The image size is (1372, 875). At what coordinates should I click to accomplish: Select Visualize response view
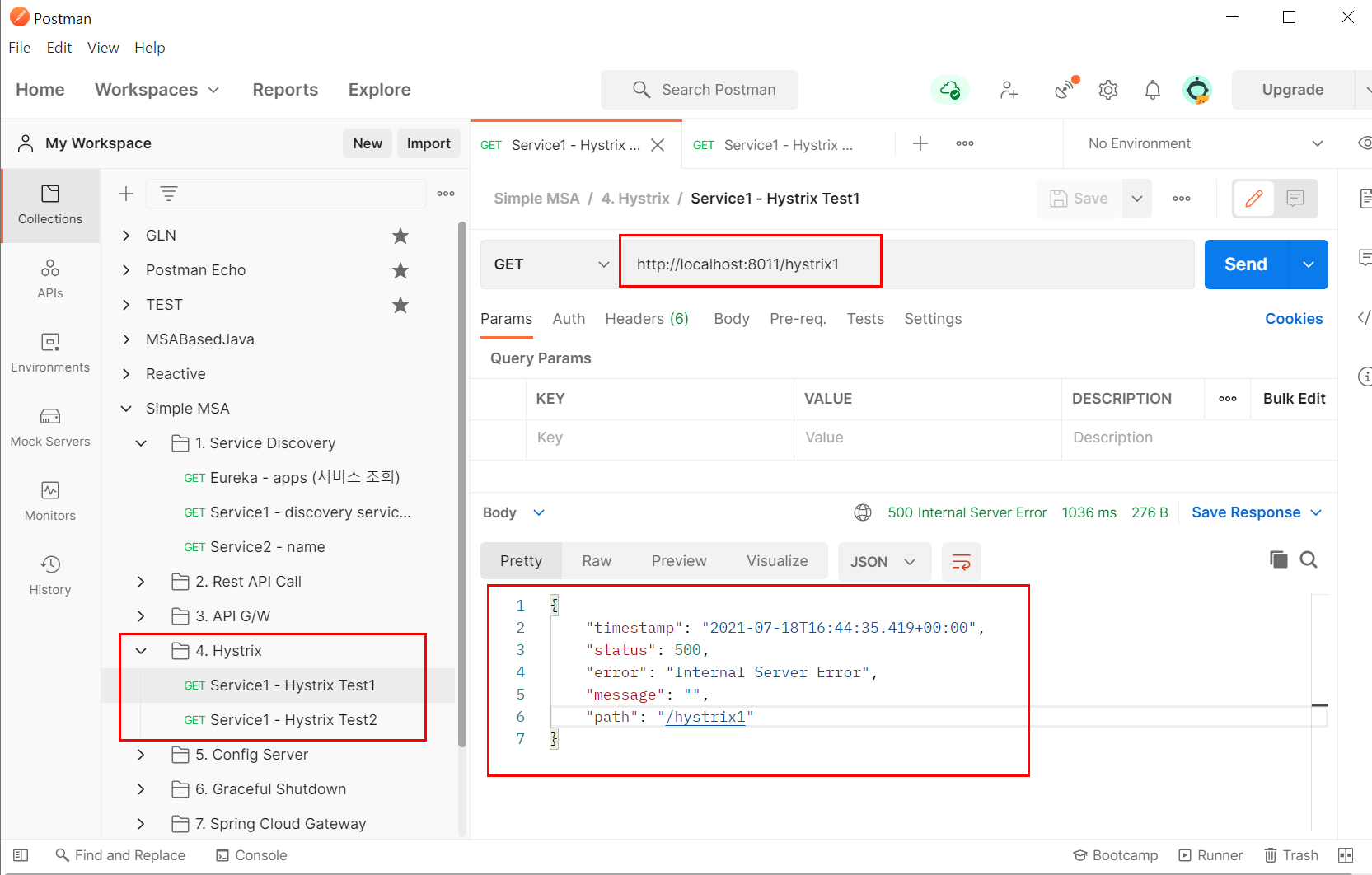pyautogui.click(x=777, y=561)
